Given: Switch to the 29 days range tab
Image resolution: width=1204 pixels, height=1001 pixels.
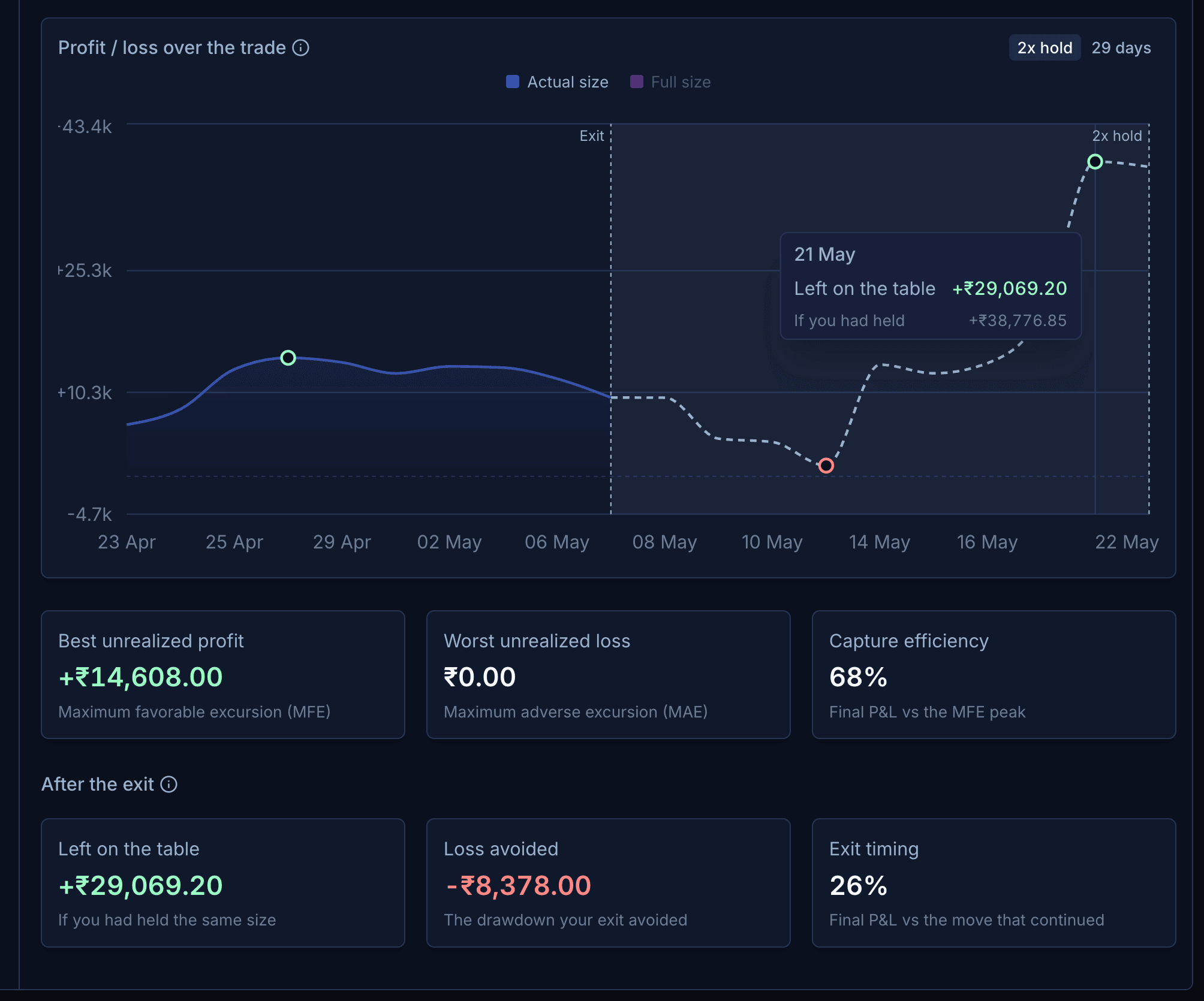Looking at the screenshot, I should [1121, 48].
